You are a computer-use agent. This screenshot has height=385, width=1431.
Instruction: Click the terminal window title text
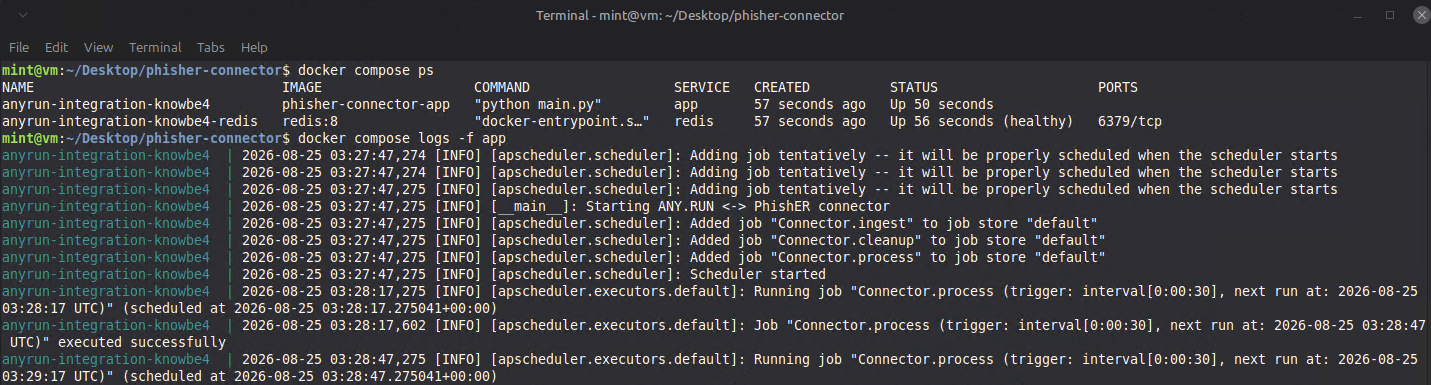click(690, 15)
